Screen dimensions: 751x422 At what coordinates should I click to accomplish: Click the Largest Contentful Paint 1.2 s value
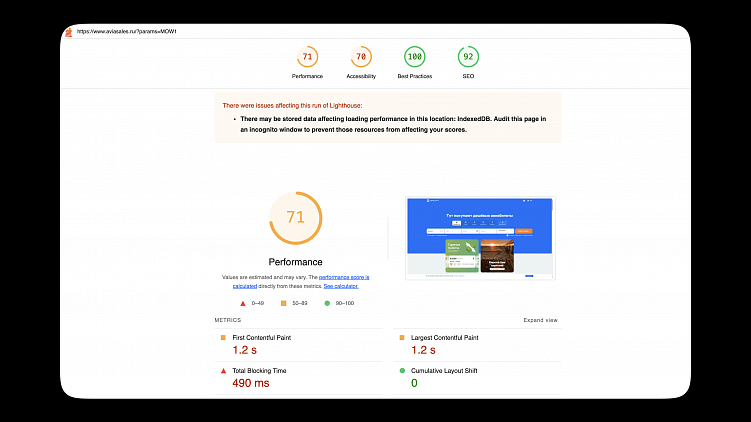[x=423, y=350]
